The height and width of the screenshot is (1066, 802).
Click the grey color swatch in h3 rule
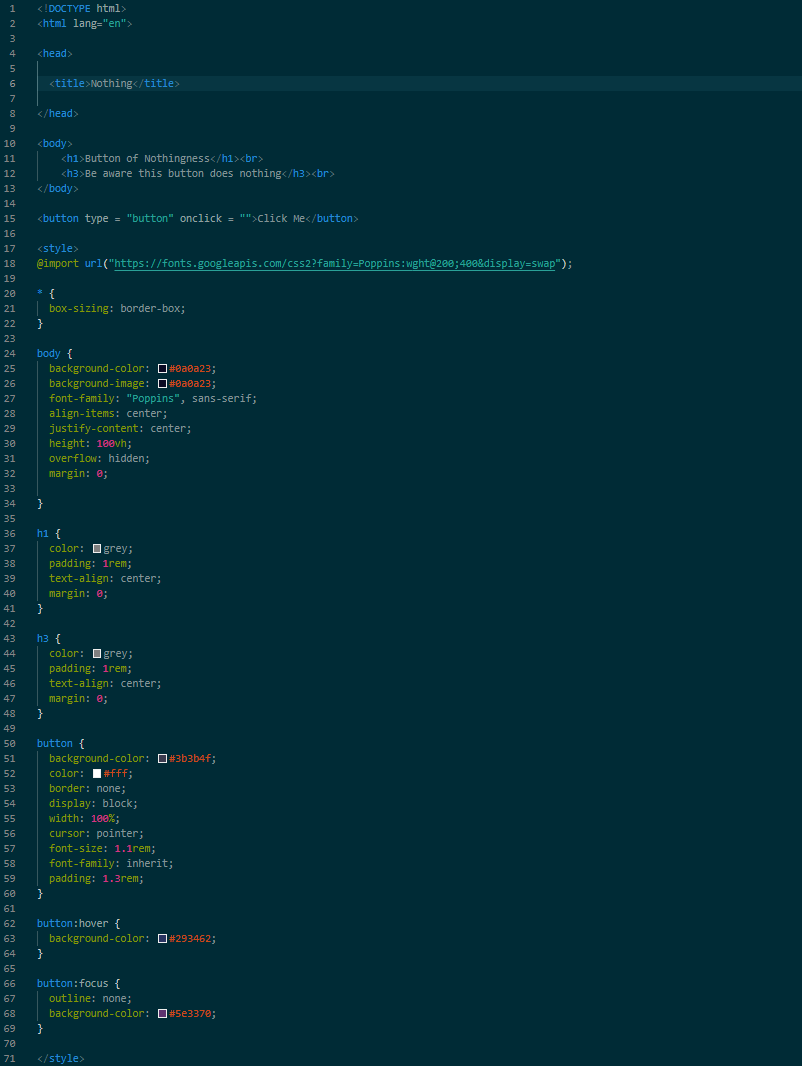coord(97,653)
